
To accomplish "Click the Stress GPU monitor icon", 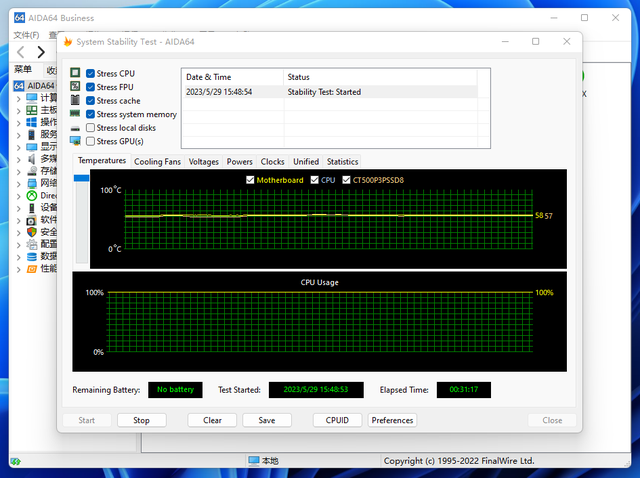I will click(75, 141).
